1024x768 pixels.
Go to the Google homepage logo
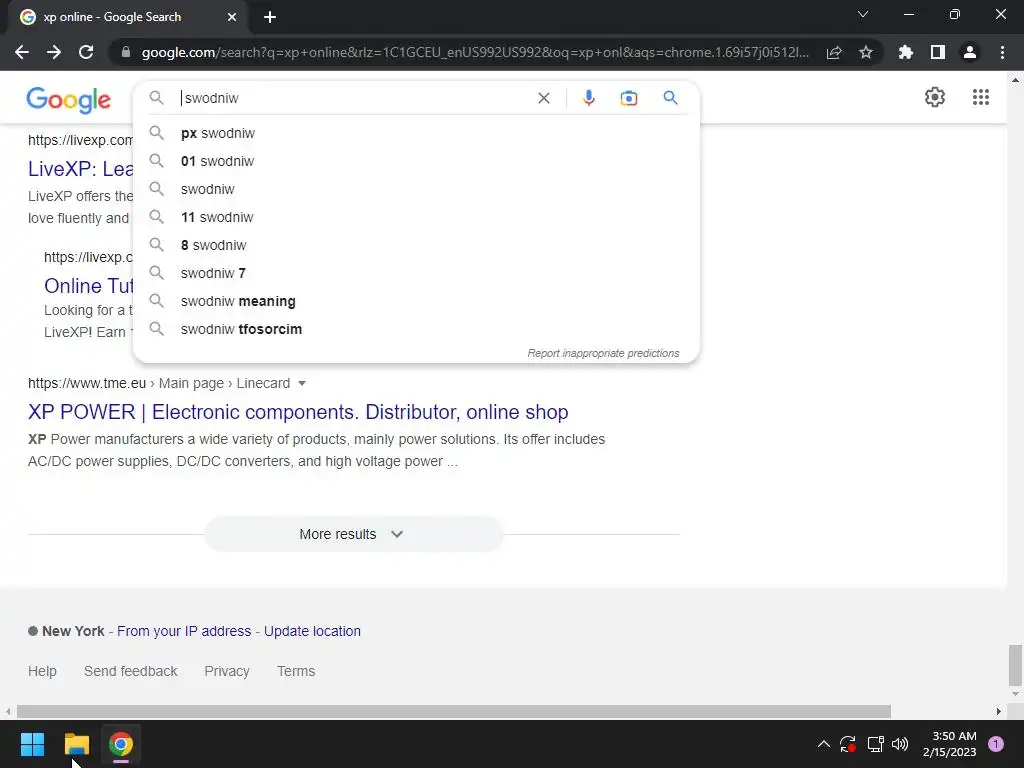click(x=69, y=100)
